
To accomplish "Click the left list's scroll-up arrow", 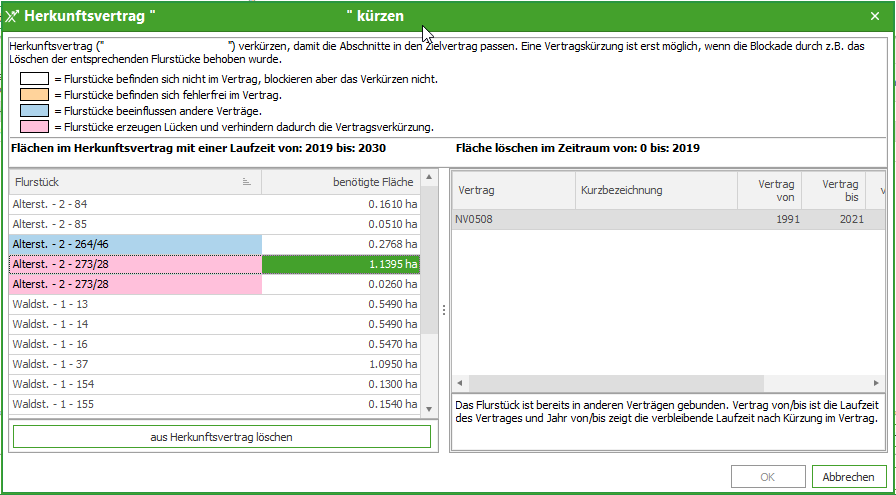I will [429, 178].
